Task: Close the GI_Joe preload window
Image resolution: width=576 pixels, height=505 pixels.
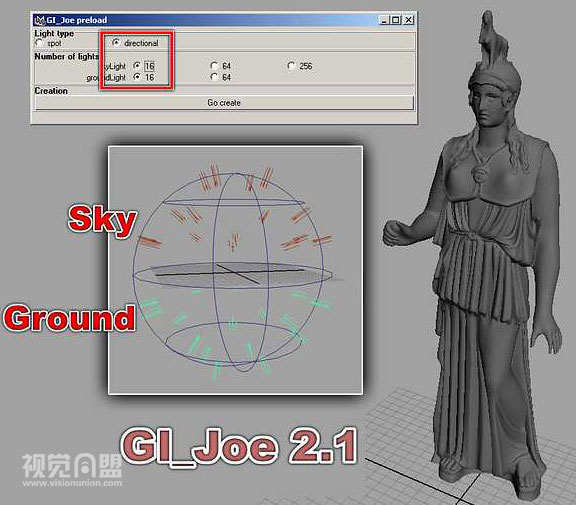Action: pos(408,20)
